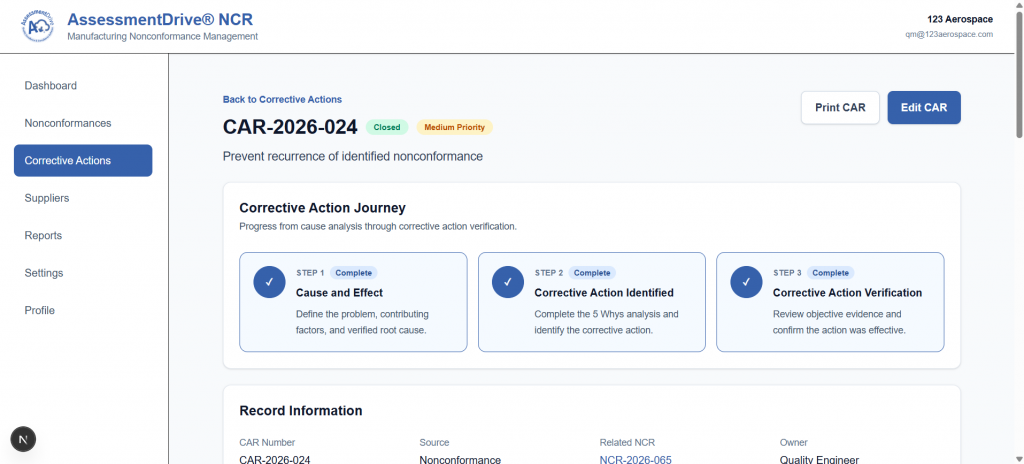This screenshot has height=464, width=1024.
Task: Click the CAR-2026-024 page heading
Action: (290, 127)
